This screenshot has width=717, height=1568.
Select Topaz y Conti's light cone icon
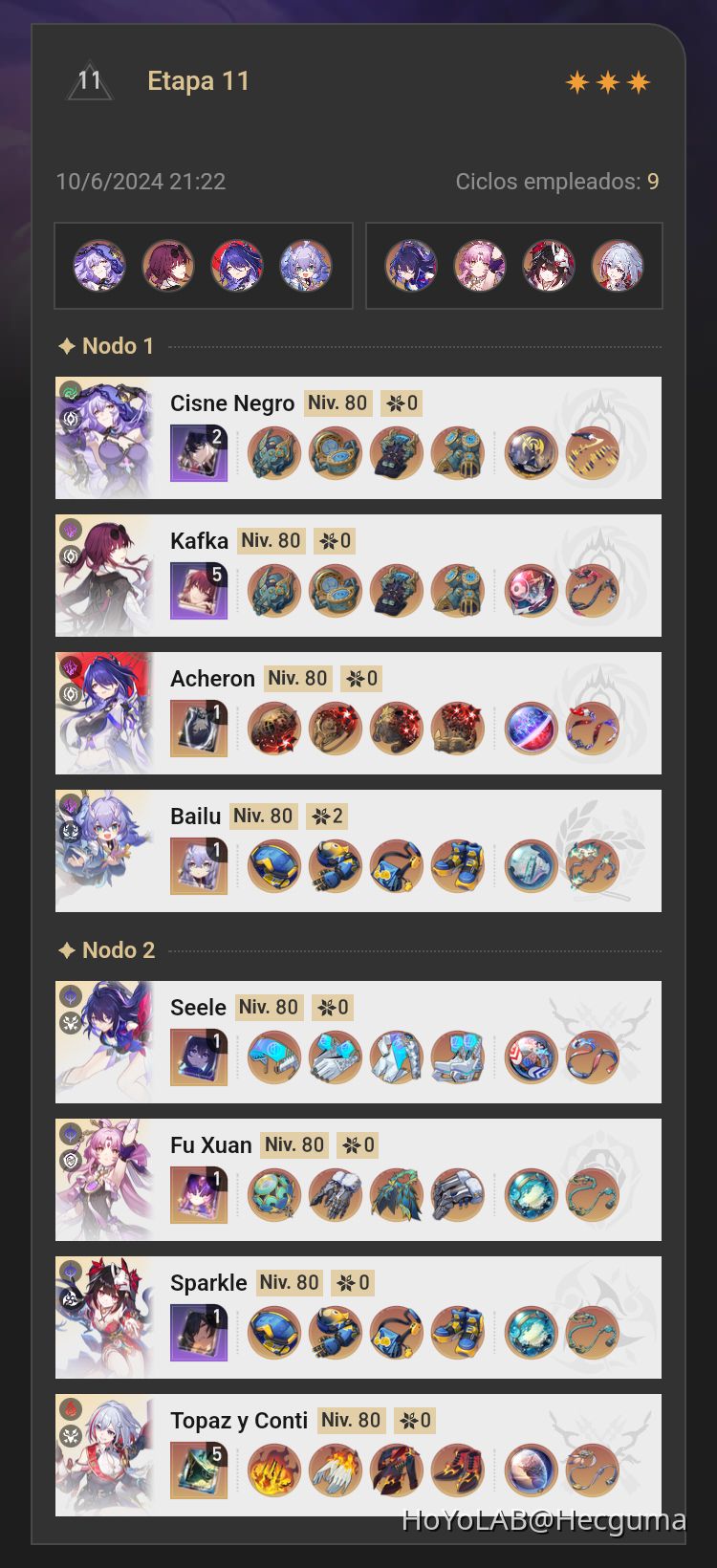(x=199, y=1470)
